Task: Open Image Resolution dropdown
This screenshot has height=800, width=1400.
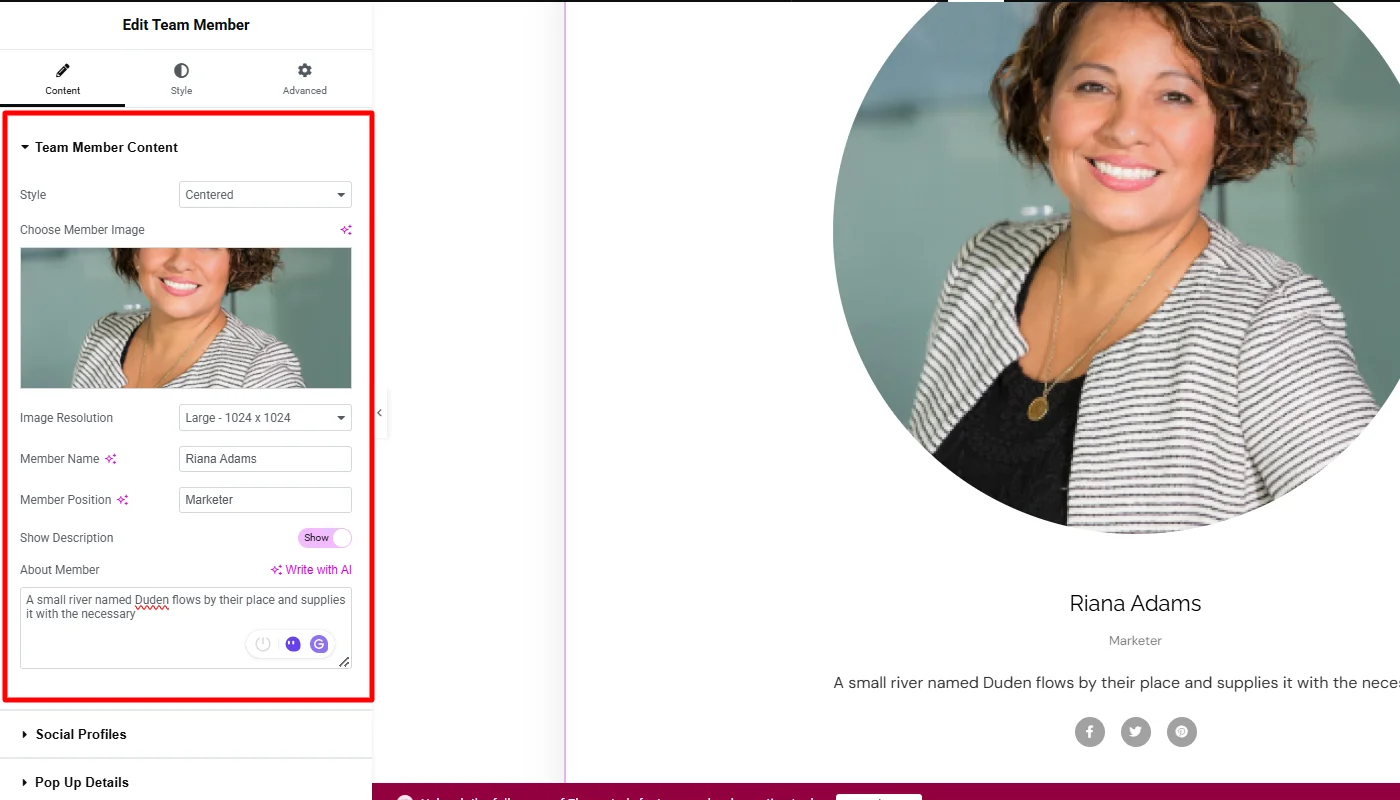Action: [265, 418]
